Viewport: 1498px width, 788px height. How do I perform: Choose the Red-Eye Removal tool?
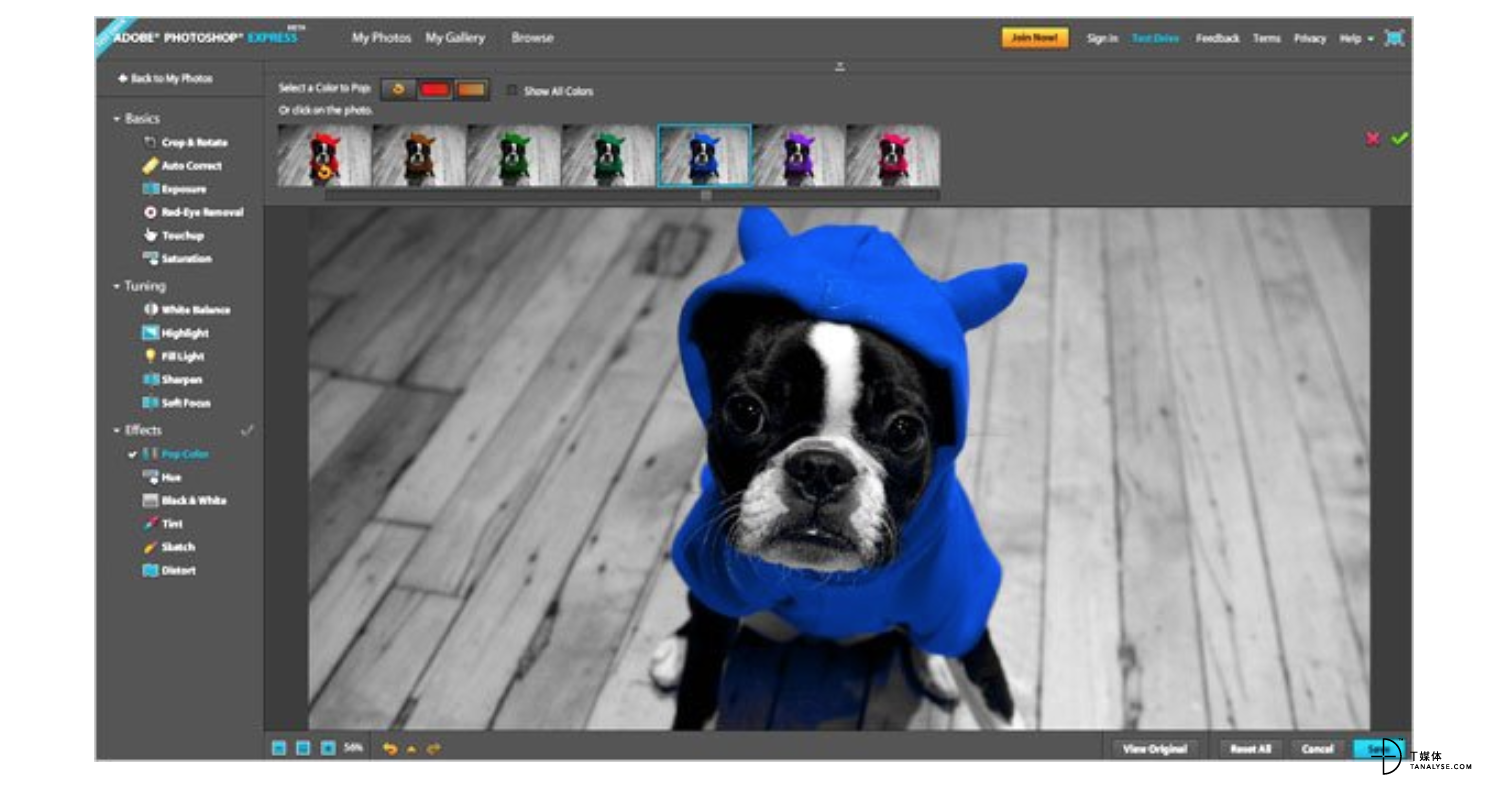pos(194,212)
